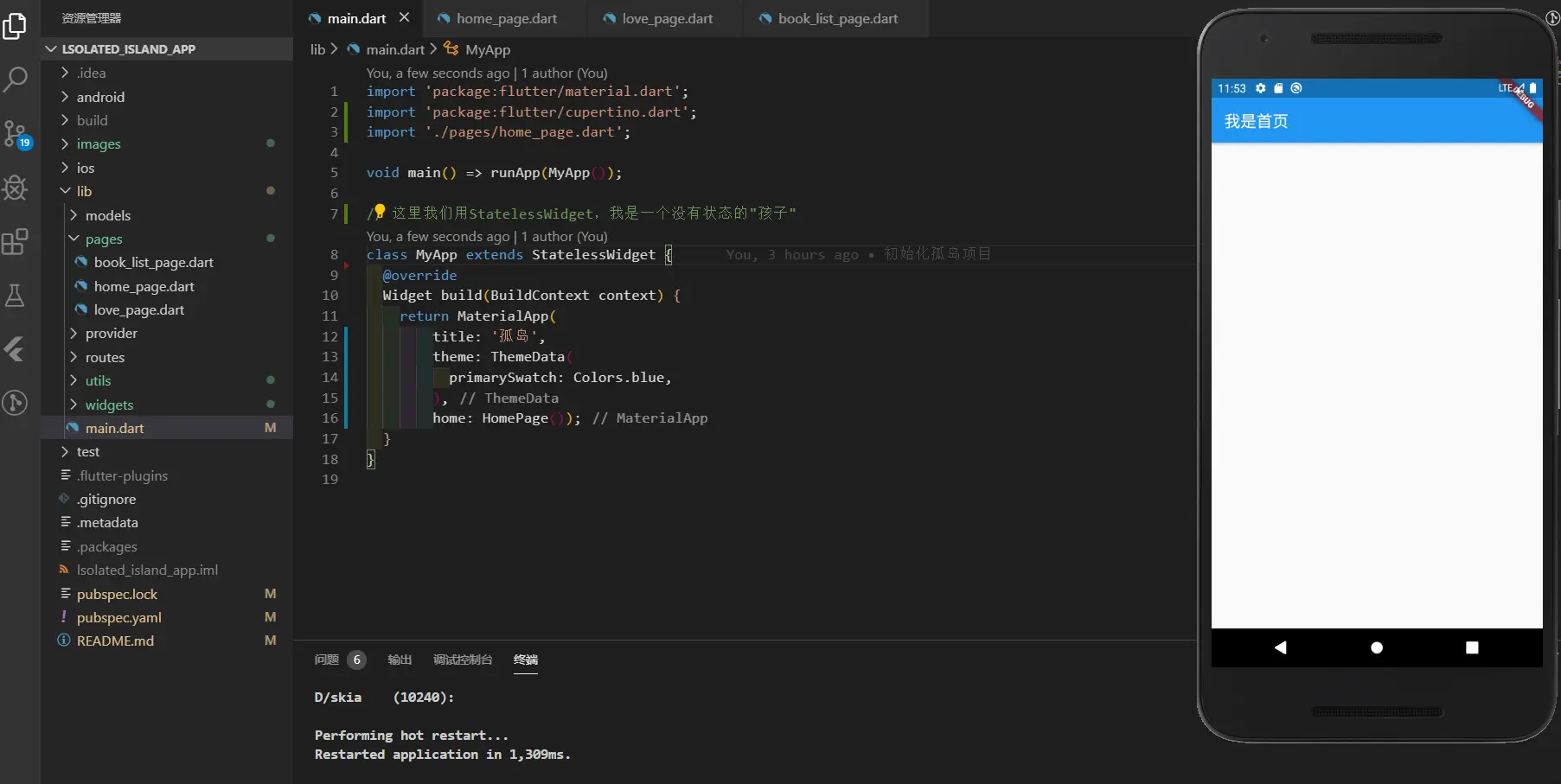Tap the emulator Back navigation button
The width and height of the screenshot is (1561, 784).
(1280, 647)
